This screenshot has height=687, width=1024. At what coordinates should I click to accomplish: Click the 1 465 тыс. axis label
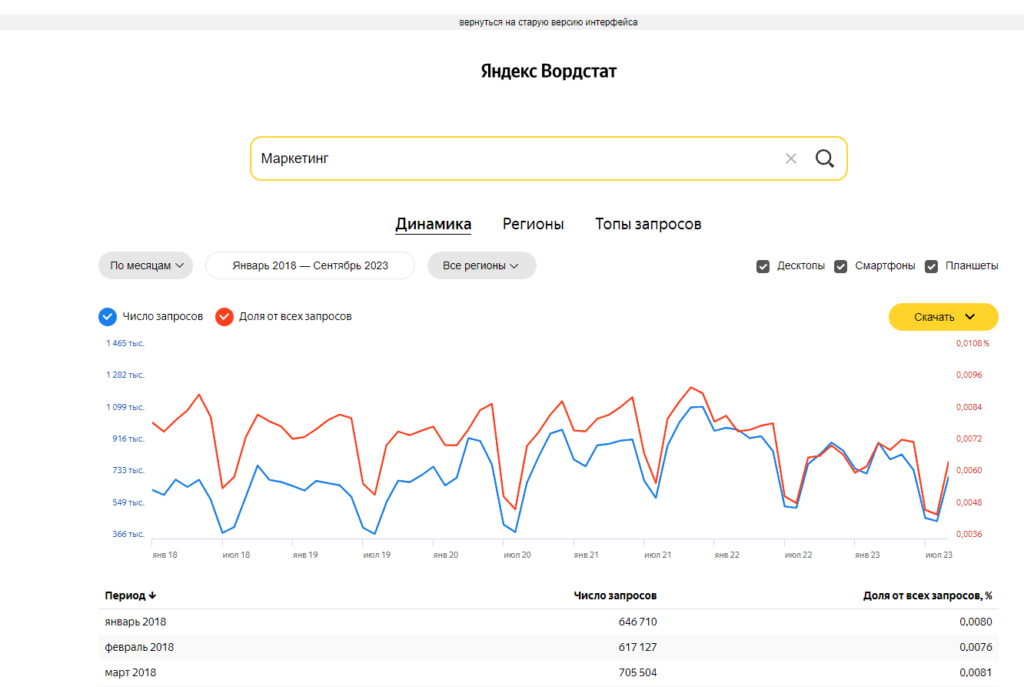coord(125,344)
